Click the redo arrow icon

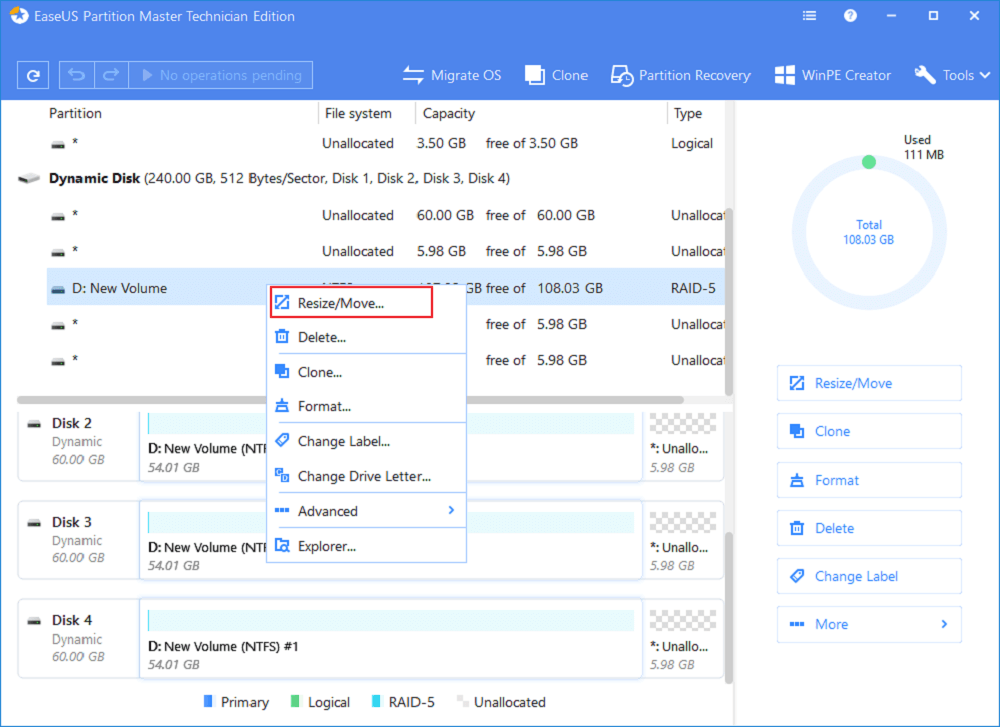[111, 75]
